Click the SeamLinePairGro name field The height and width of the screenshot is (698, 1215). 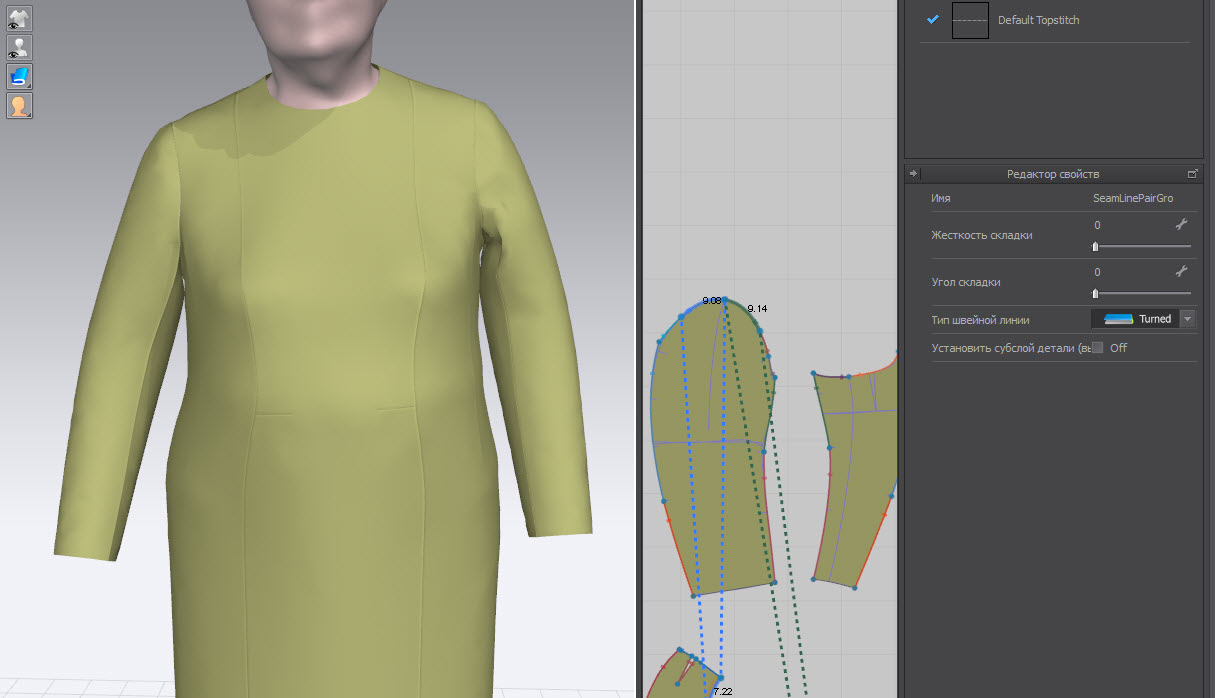click(1133, 199)
